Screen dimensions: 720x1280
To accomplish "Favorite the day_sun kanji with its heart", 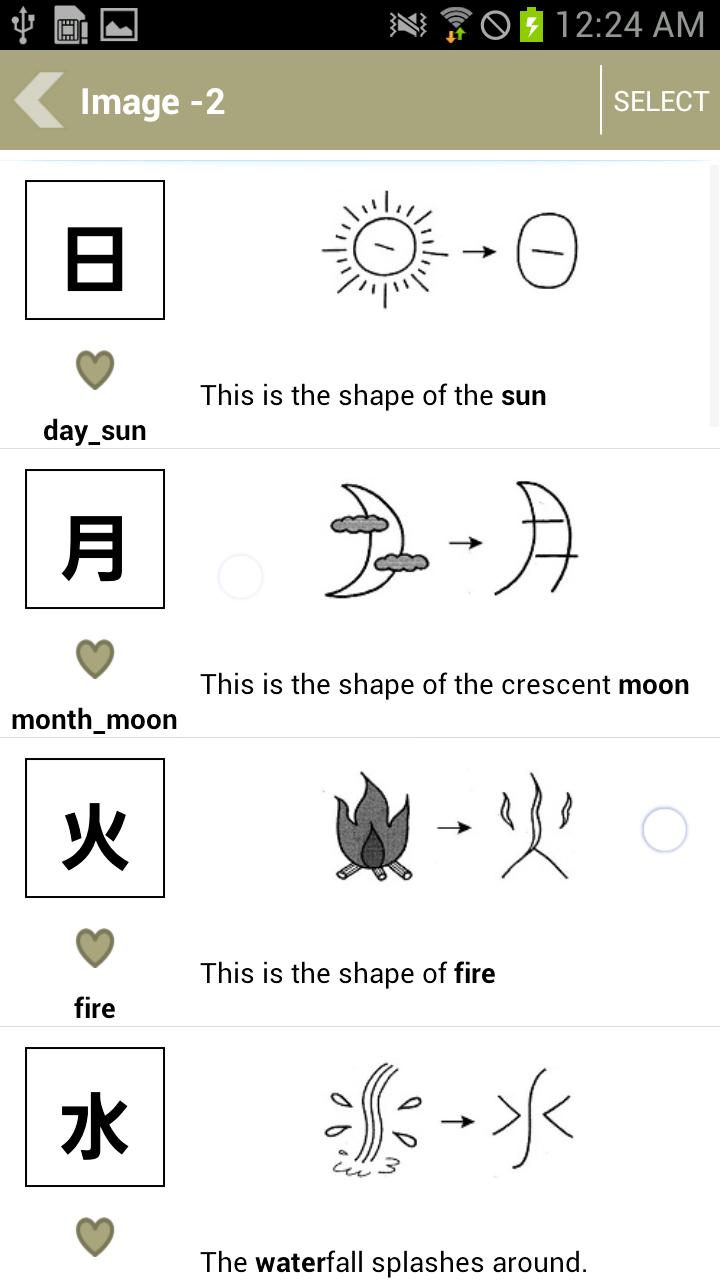I will [x=94, y=370].
